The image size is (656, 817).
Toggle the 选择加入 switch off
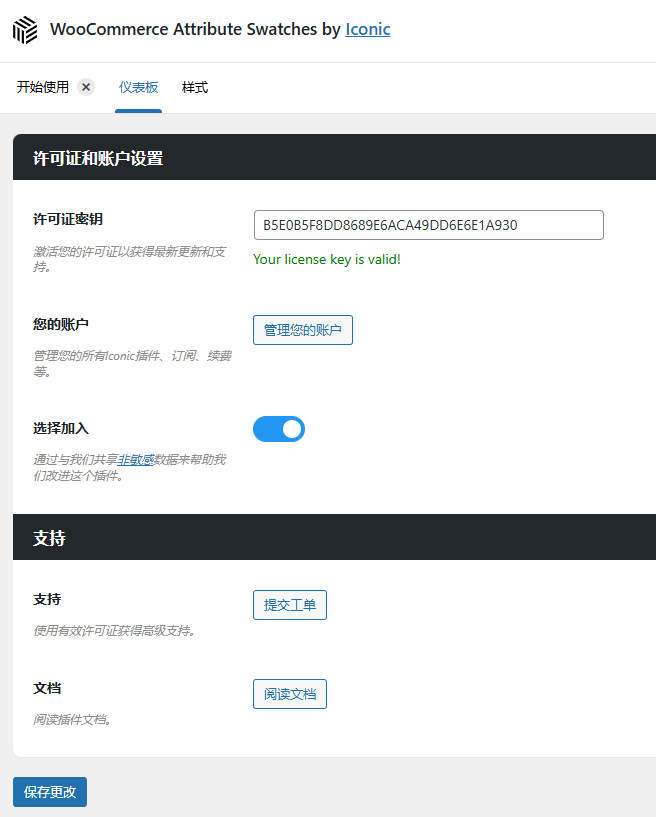pyautogui.click(x=279, y=429)
